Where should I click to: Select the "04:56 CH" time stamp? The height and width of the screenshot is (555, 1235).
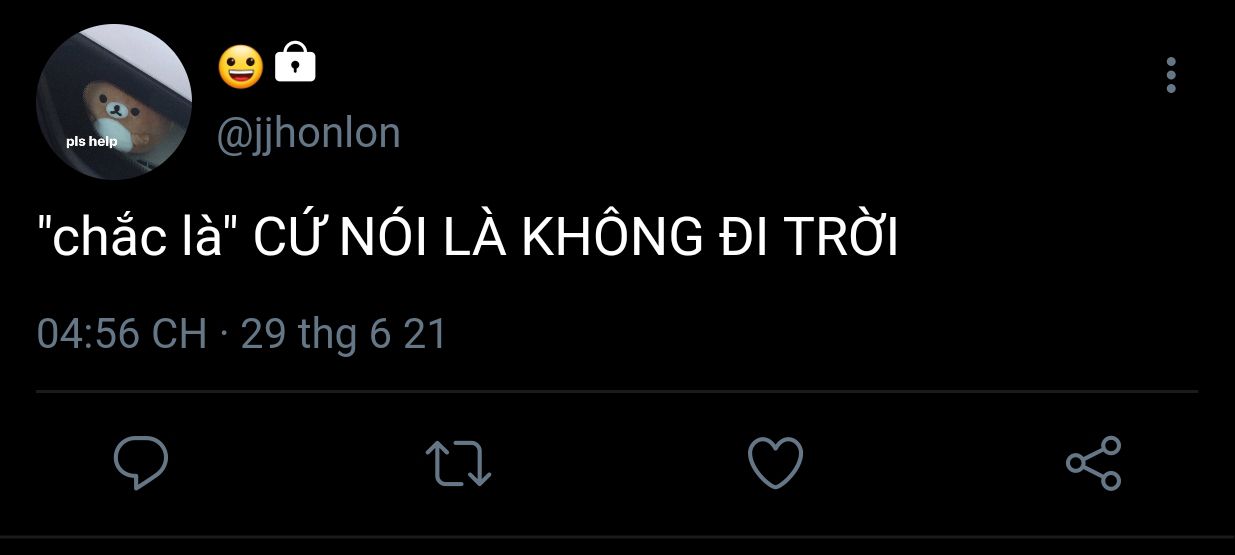122,334
